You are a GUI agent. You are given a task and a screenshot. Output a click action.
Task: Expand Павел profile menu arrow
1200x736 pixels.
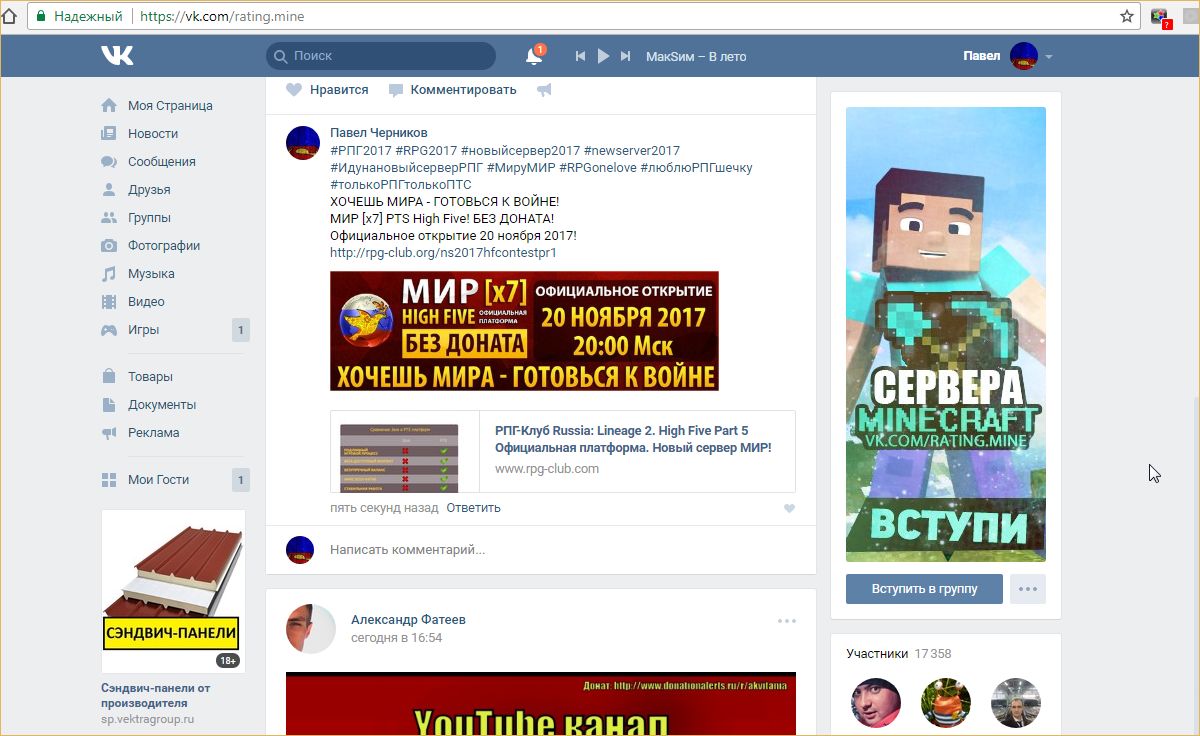click(1048, 57)
